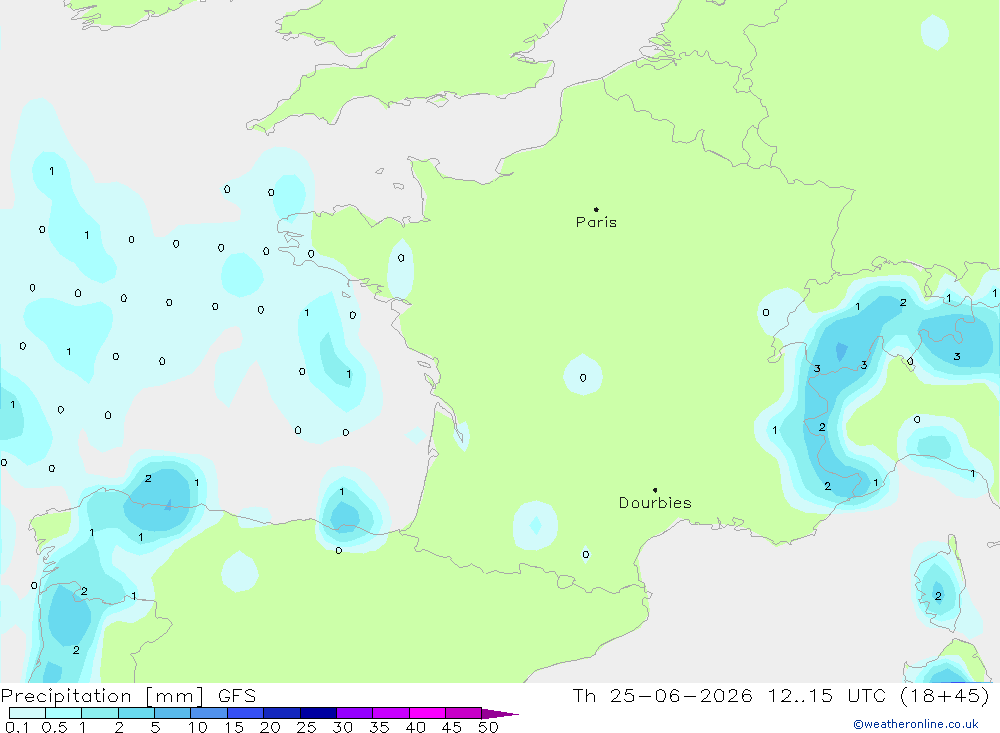This screenshot has width=1000, height=733.
Task: Click the forecast date 'Th 25-06-2026'
Action: point(662,695)
